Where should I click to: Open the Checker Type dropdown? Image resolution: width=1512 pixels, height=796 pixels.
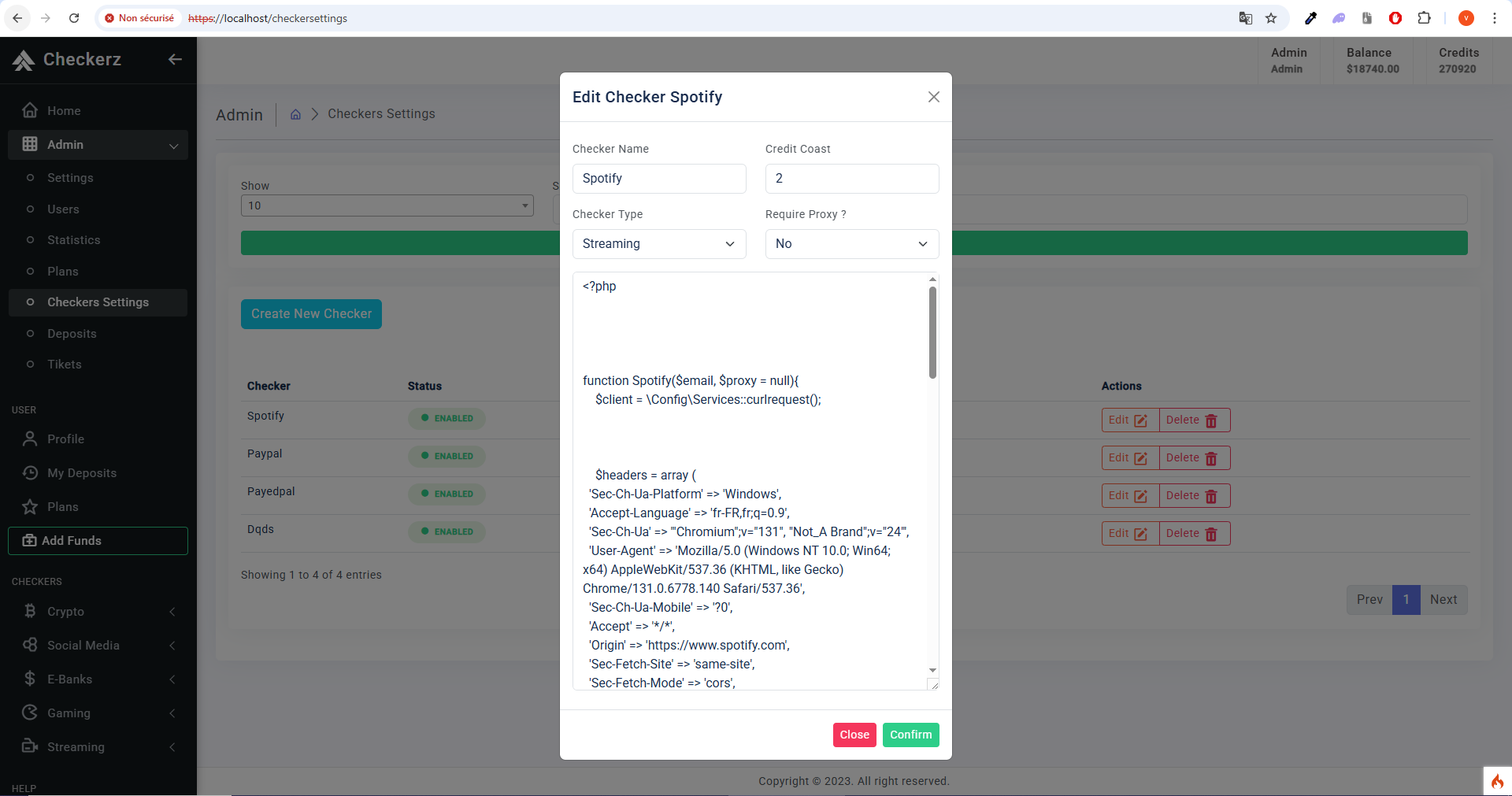(659, 244)
